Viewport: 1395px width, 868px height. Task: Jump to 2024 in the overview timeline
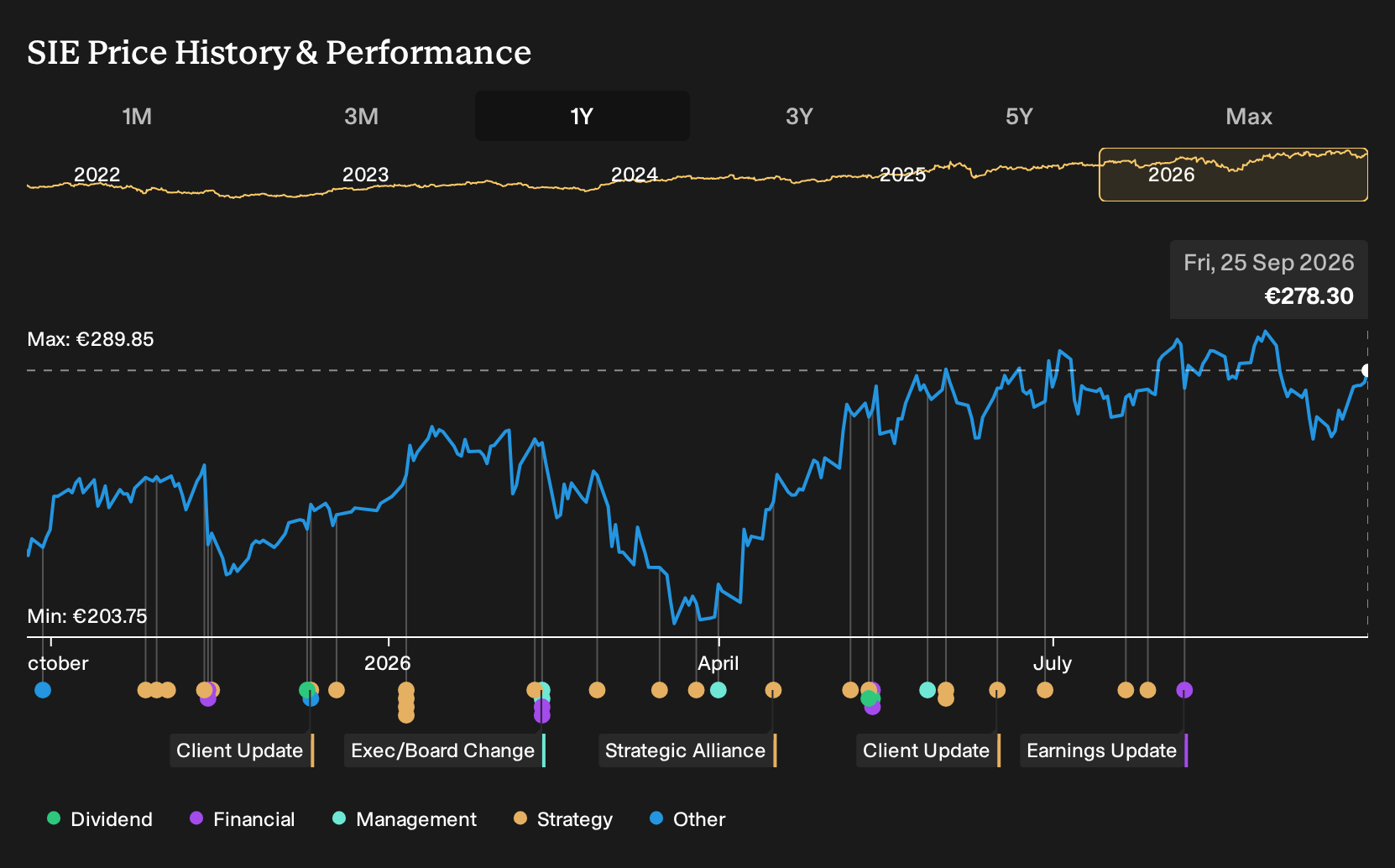coord(635,175)
